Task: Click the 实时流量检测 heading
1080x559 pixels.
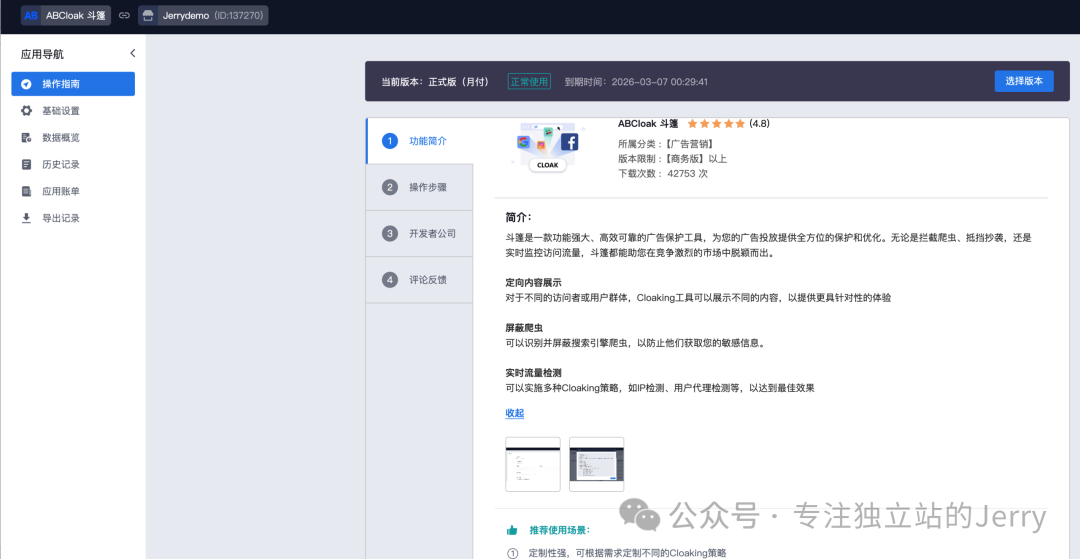Action: coord(533,373)
